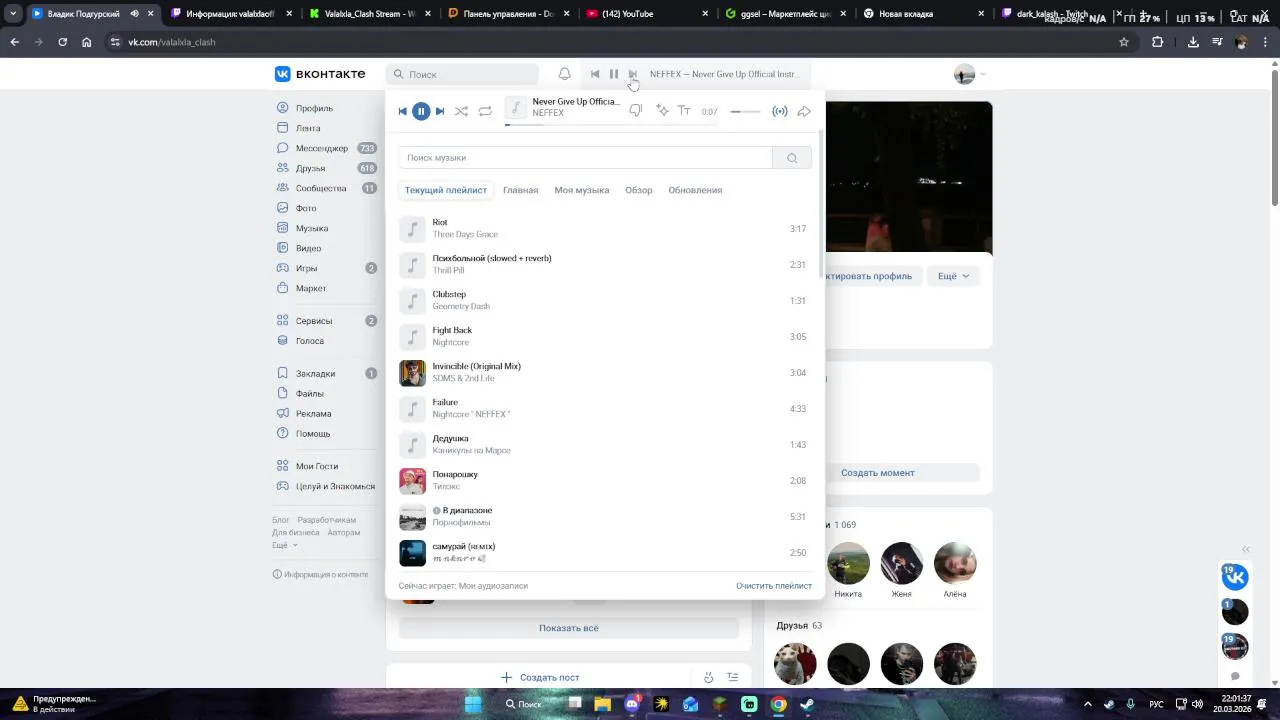Viewport: 1280px width, 720px height.
Task: Click the Invincible (Original Mix) cover thumbnail
Action: 413,373
